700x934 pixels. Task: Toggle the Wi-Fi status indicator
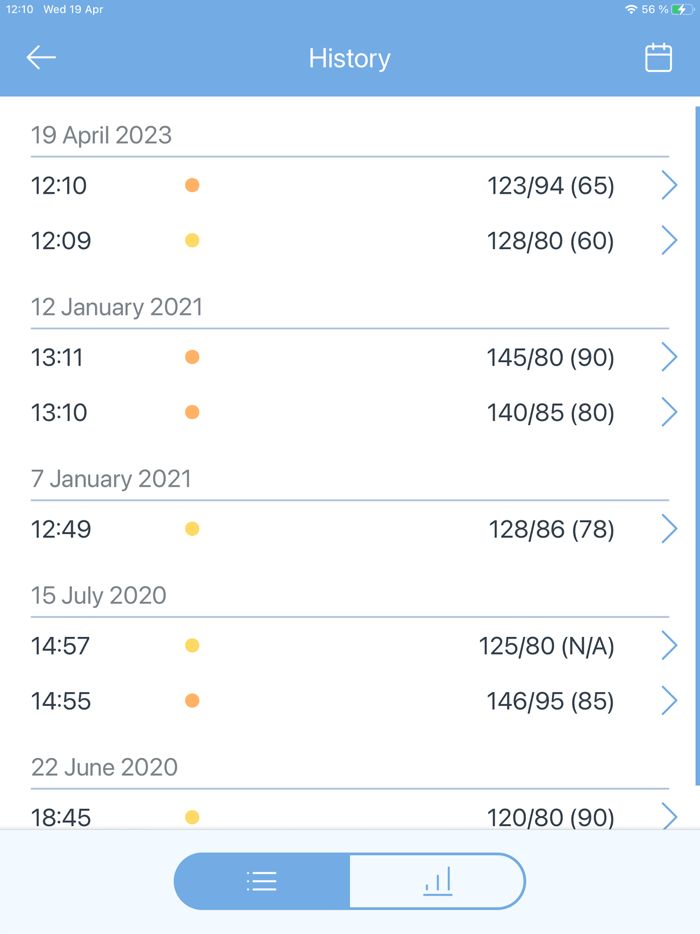(x=631, y=9)
